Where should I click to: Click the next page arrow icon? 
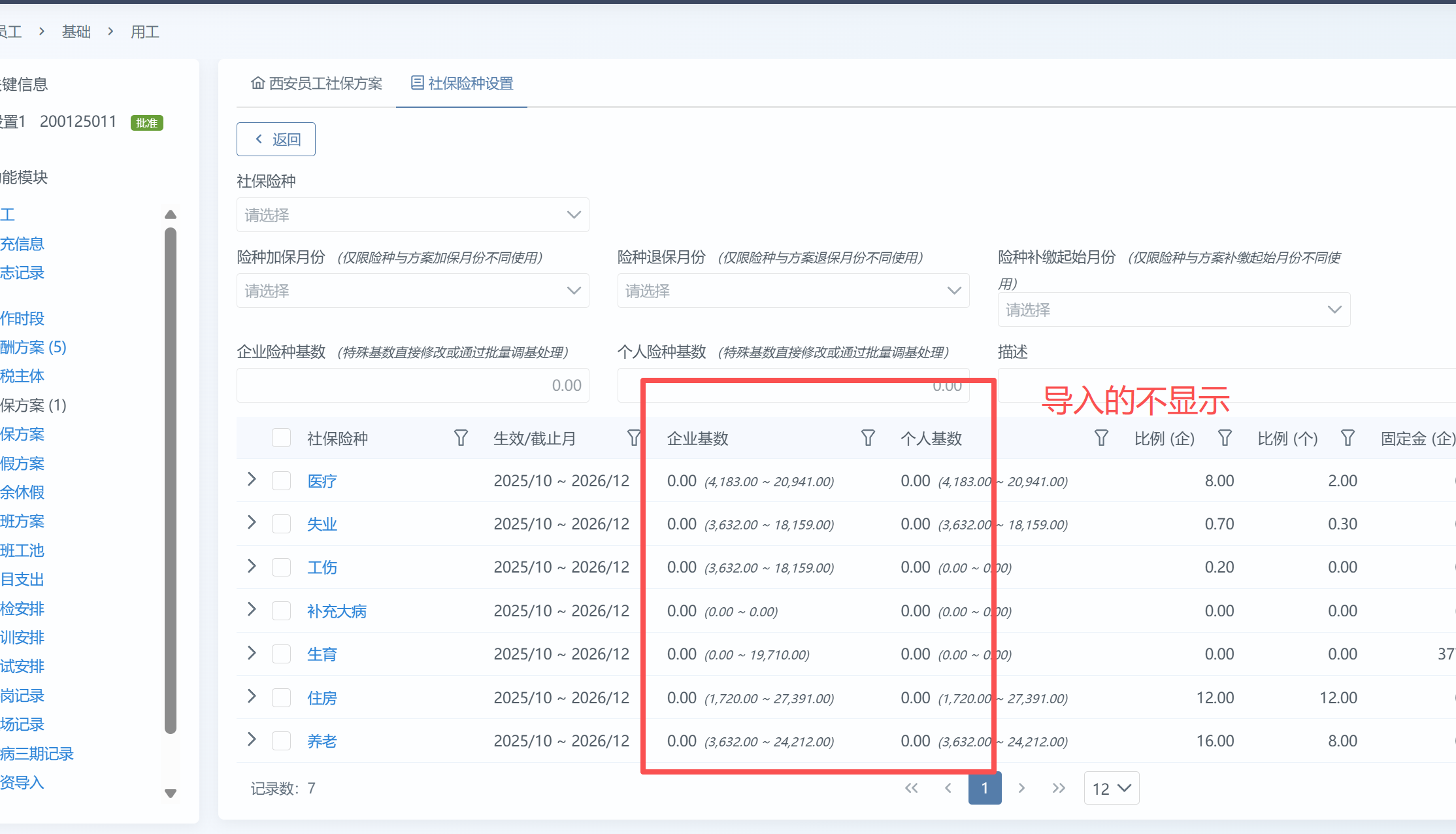point(1021,788)
